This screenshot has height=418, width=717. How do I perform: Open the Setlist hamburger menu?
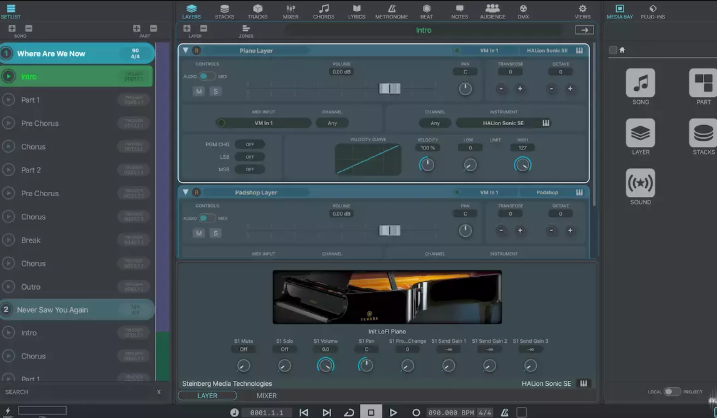click(x=11, y=8)
